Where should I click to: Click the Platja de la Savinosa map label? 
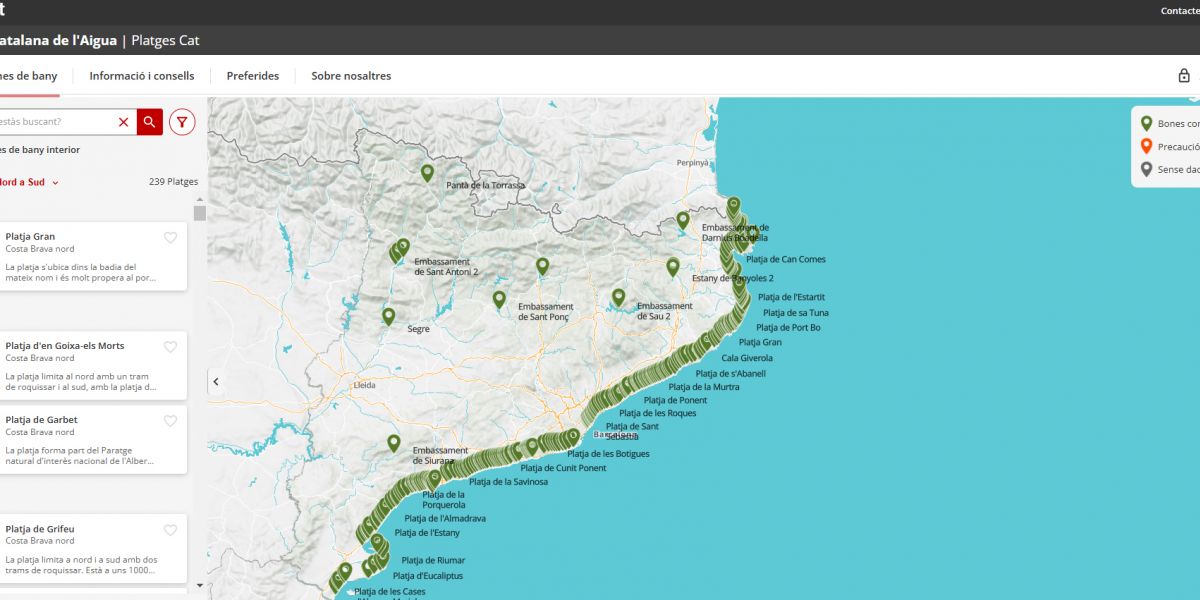click(508, 482)
